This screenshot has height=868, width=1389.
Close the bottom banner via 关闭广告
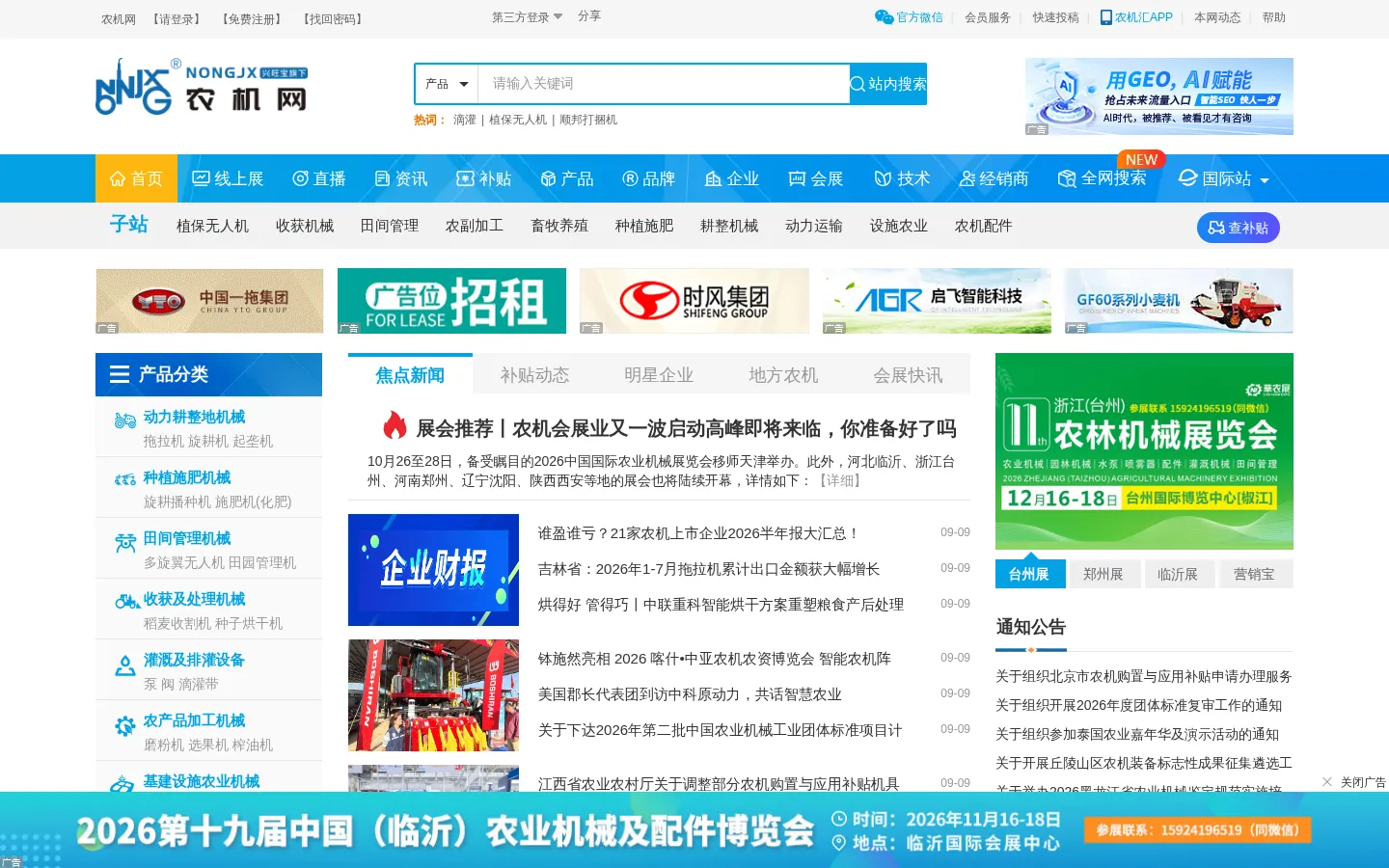1354,782
